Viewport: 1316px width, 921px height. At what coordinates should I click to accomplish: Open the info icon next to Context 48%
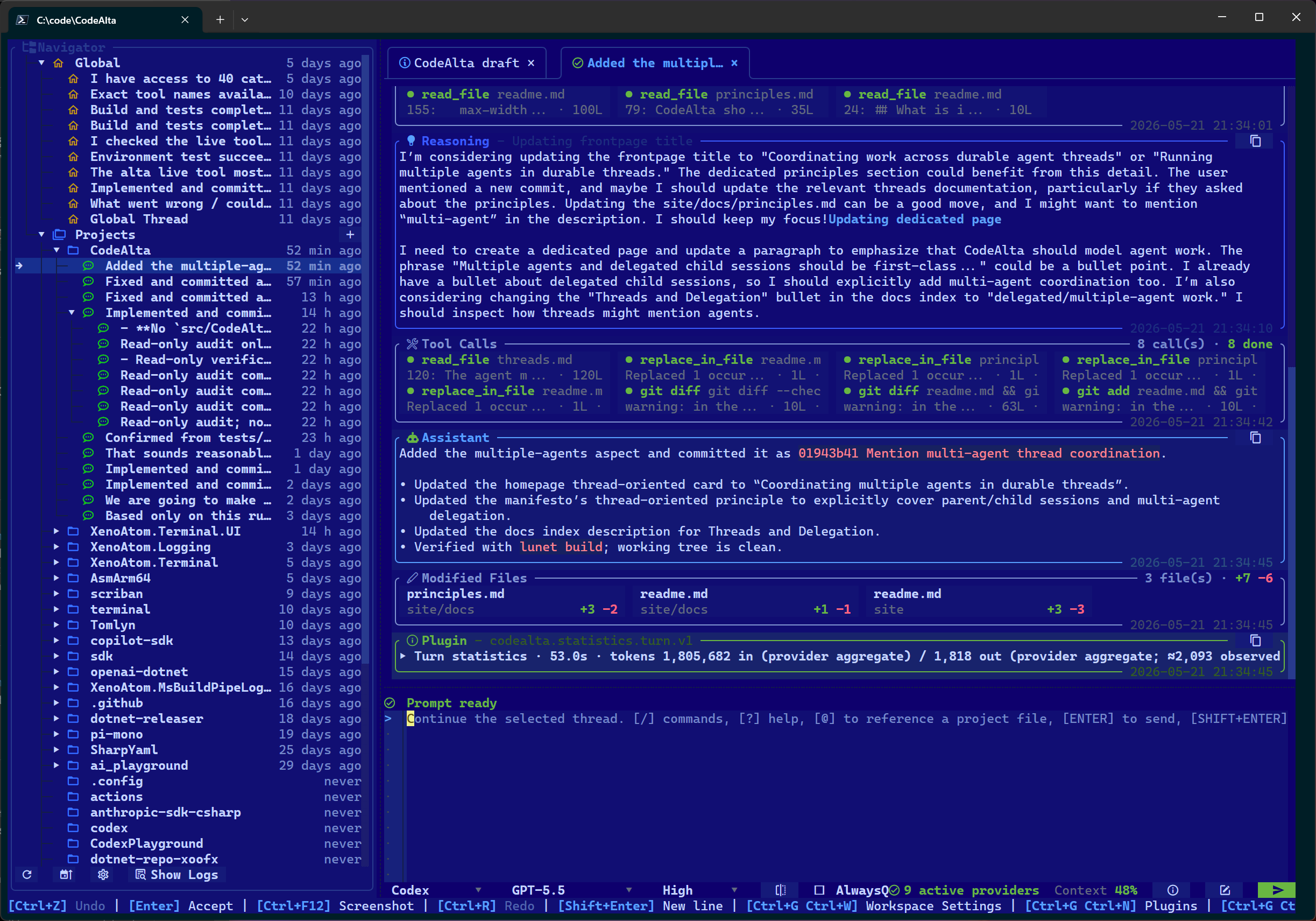[x=1173, y=889]
